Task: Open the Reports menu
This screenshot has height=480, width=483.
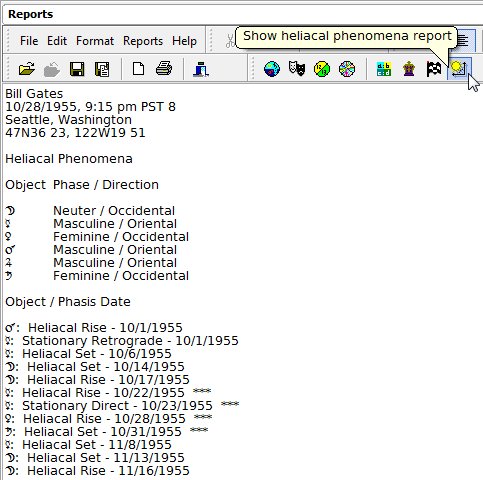Action: [143, 41]
